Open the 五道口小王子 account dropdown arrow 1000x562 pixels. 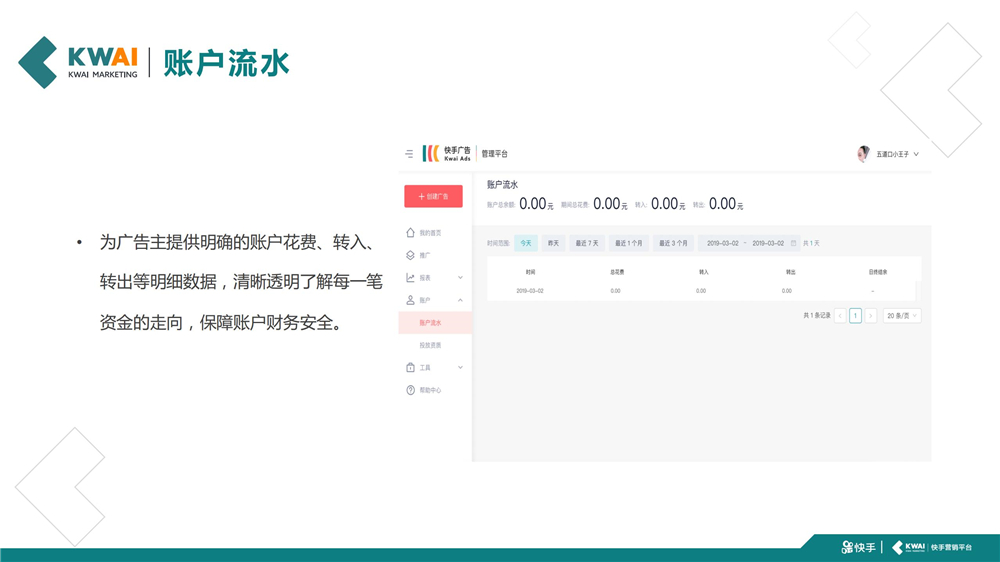pos(916,154)
